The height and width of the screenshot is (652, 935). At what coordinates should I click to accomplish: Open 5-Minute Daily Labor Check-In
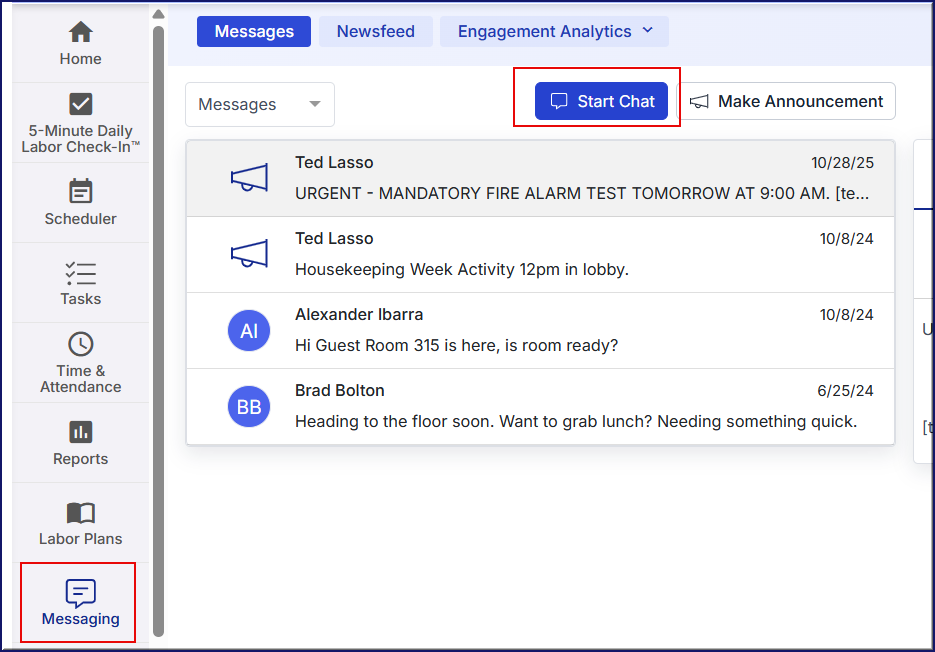coord(80,105)
